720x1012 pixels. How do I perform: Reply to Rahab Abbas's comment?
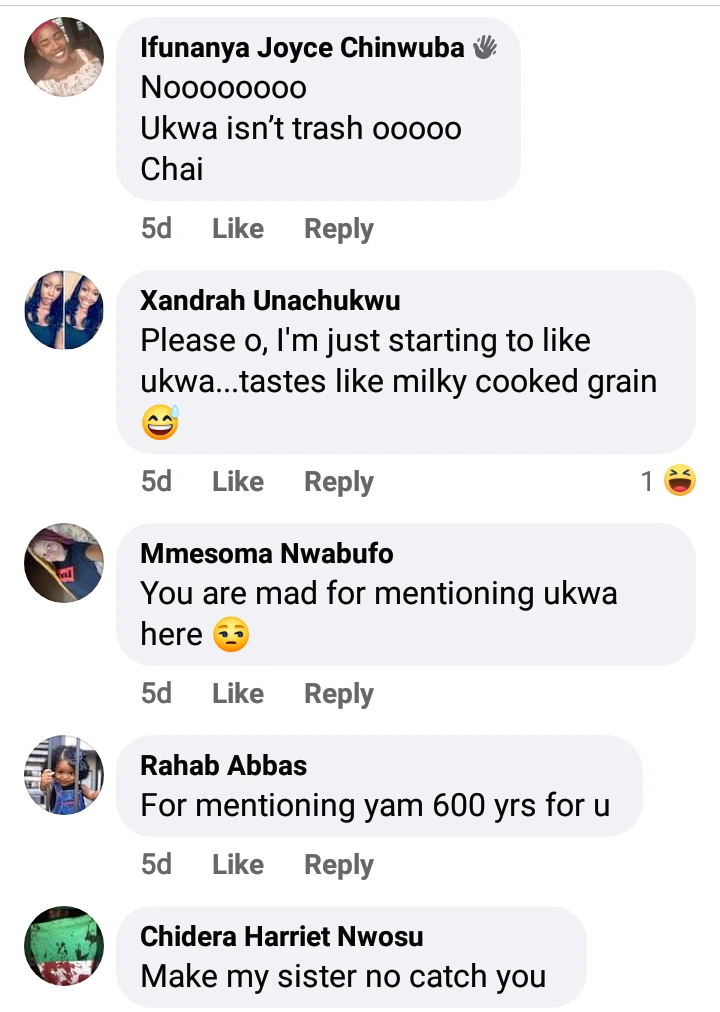pyautogui.click(x=338, y=865)
